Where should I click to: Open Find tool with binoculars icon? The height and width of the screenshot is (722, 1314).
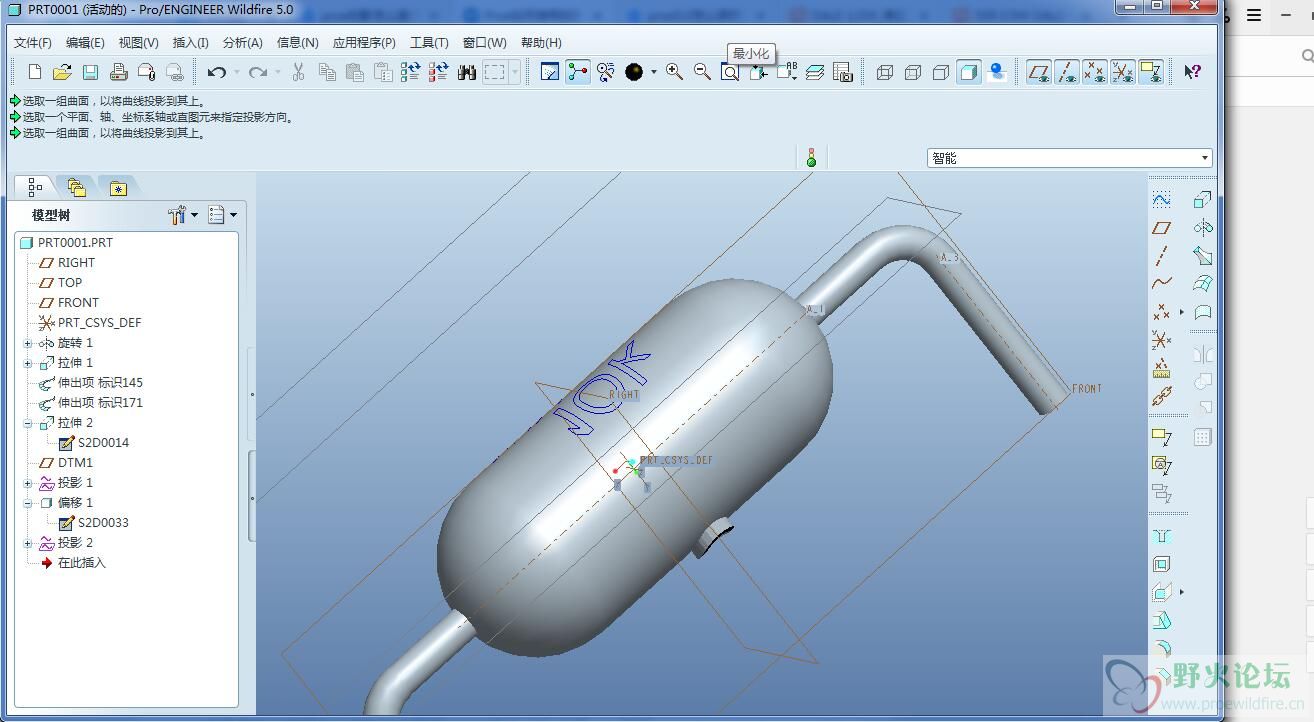tap(466, 72)
